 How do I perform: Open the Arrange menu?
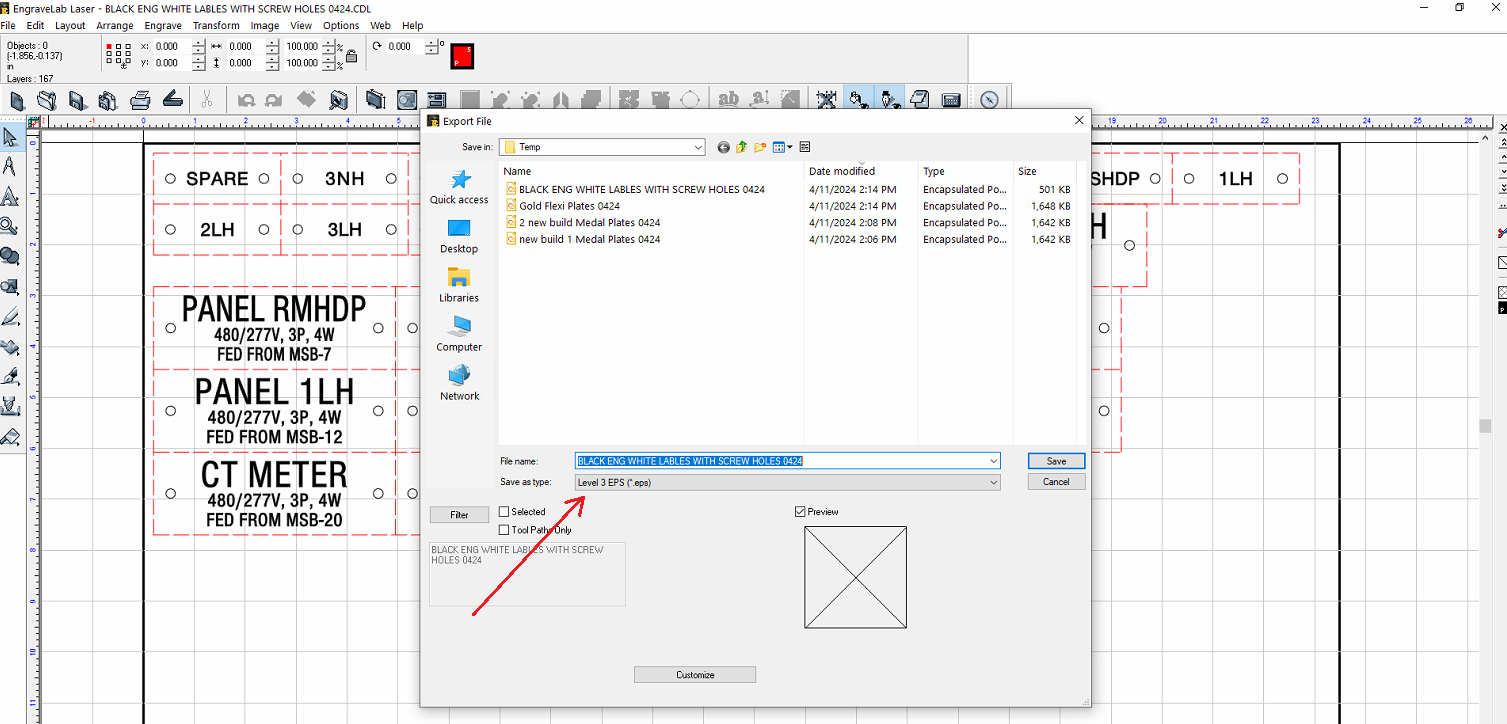click(x=115, y=25)
